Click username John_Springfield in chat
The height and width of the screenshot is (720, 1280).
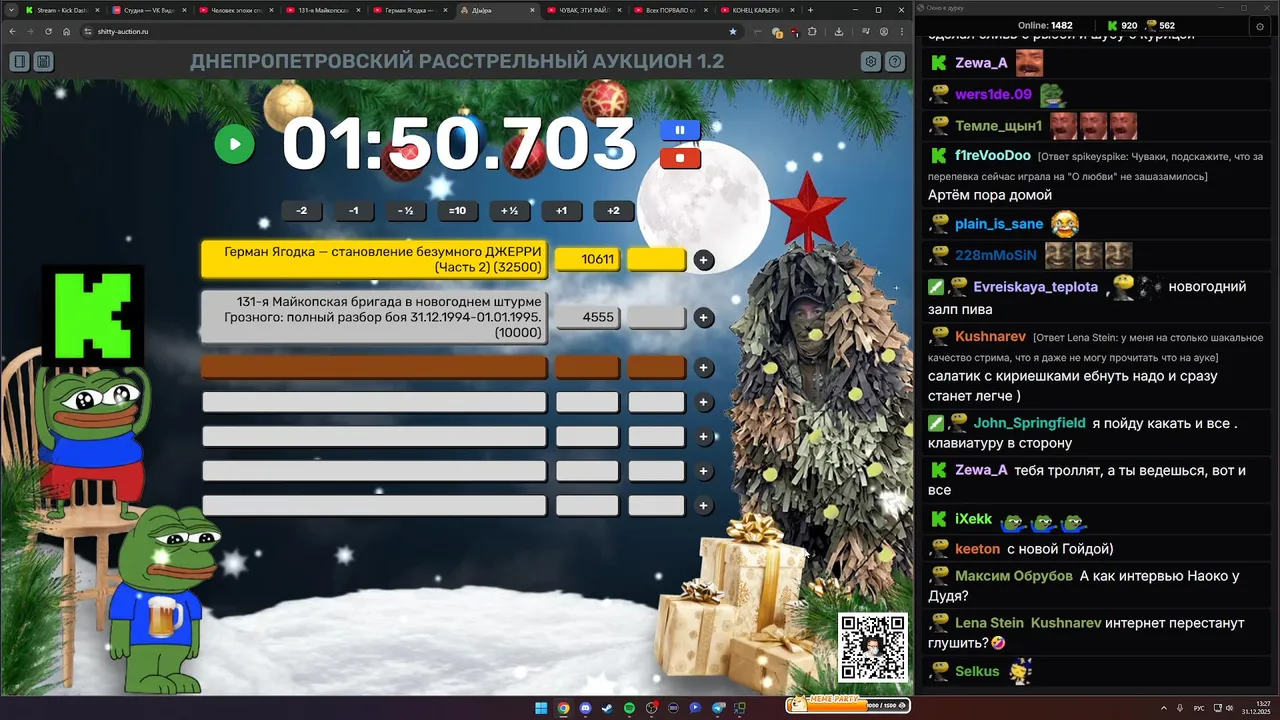pyautogui.click(x=1030, y=423)
